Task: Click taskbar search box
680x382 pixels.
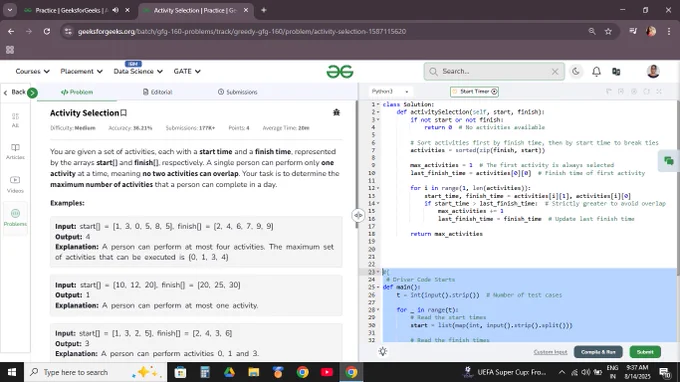Action: click(95, 372)
